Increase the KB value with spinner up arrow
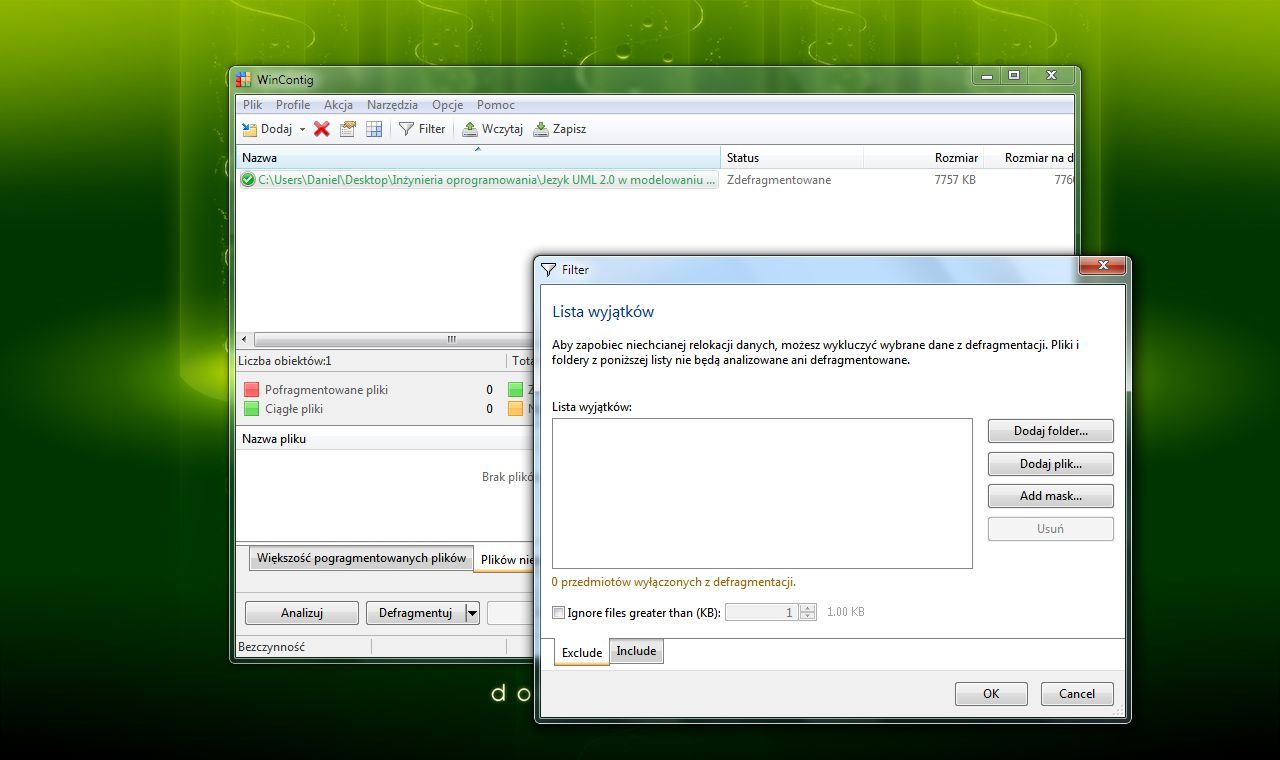Image resolution: width=1280 pixels, height=760 pixels. tap(808, 608)
